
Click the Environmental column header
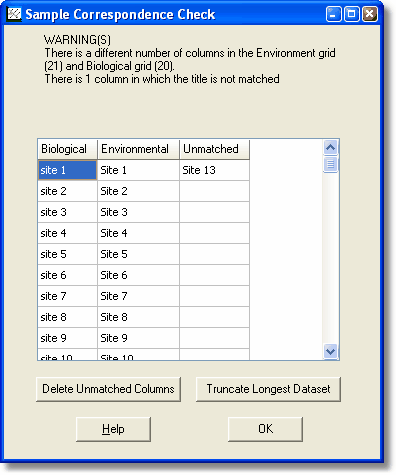tap(138, 149)
